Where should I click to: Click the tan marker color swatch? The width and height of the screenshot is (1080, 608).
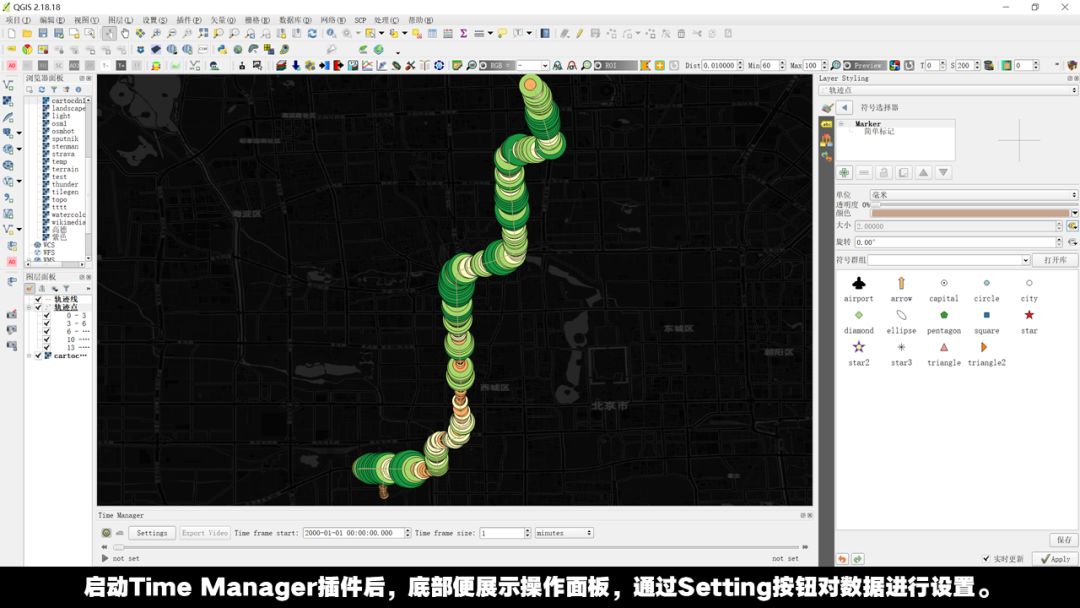click(x=970, y=213)
